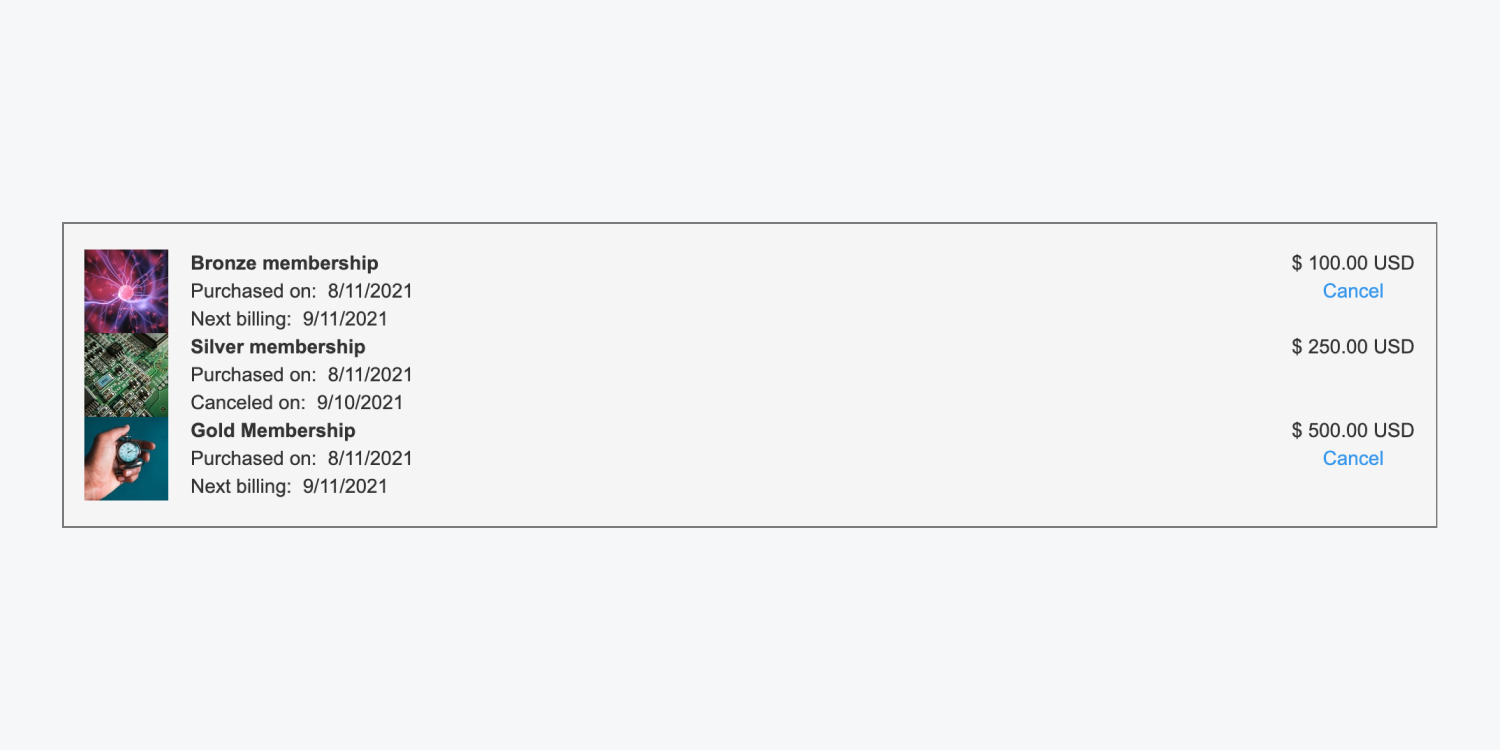Click the $ 500.00 USD price

tap(1353, 430)
